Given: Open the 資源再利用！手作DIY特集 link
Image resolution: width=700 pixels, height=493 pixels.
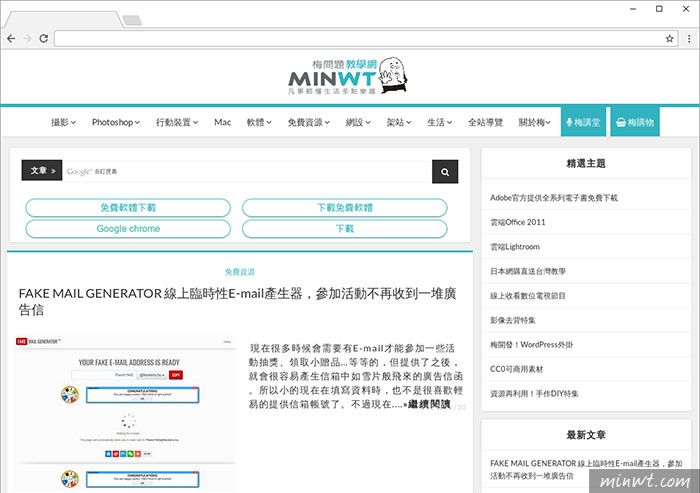Looking at the screenshot, I should pyautogui.click(x=534, y=393).
